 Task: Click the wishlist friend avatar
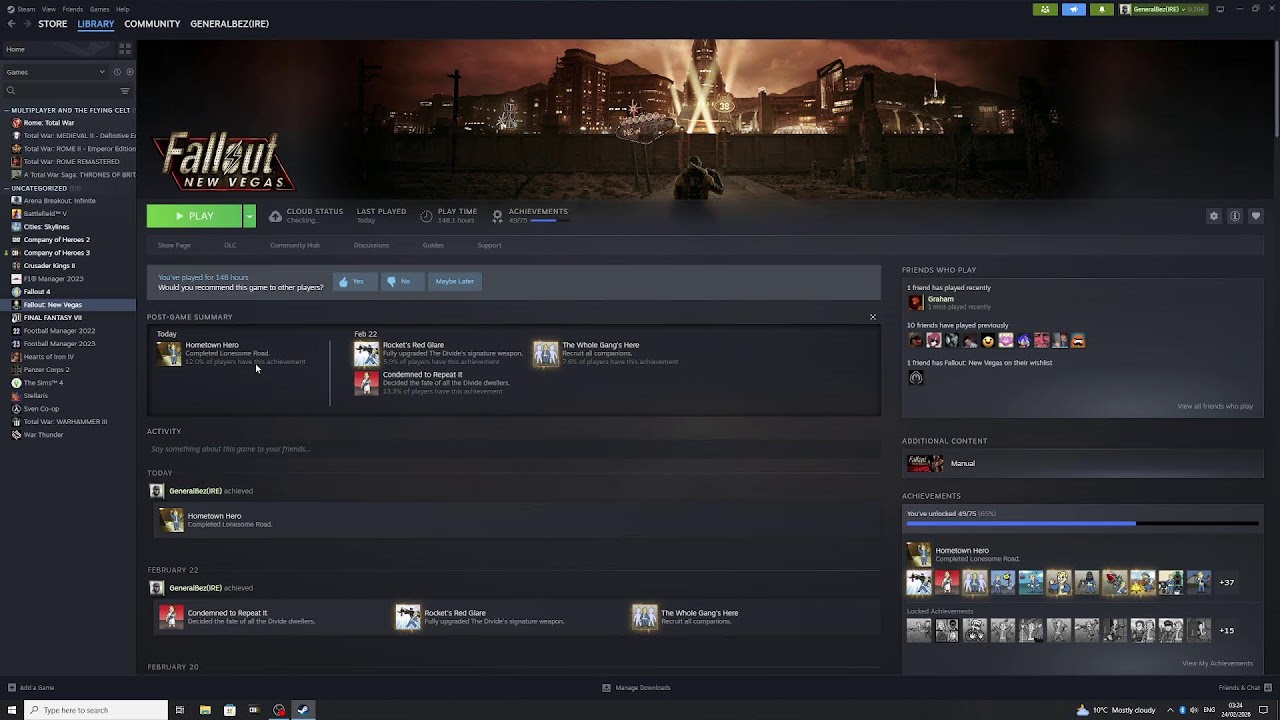tap(915, 377)
